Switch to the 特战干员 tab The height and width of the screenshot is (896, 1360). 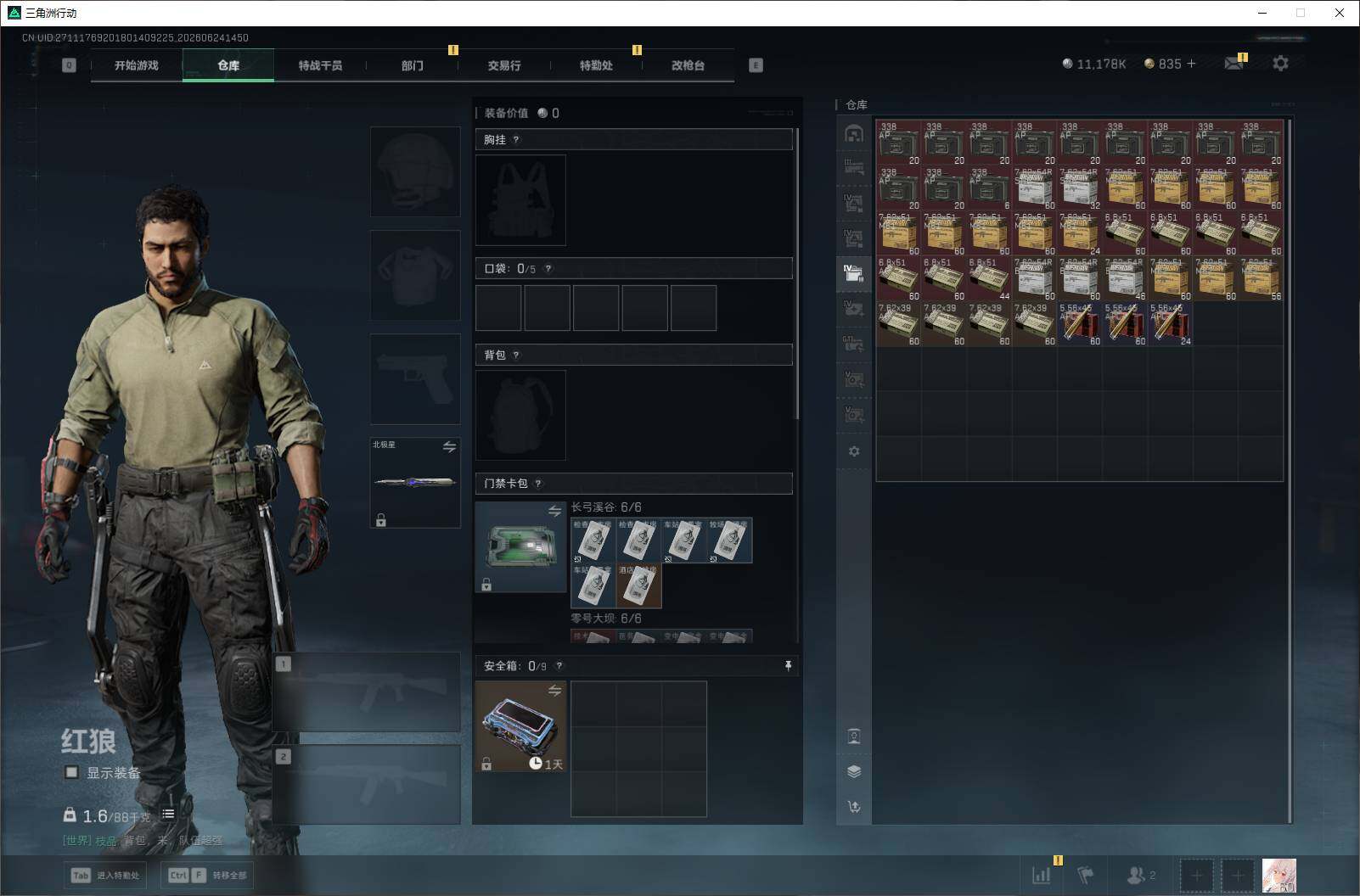[320, 65]
